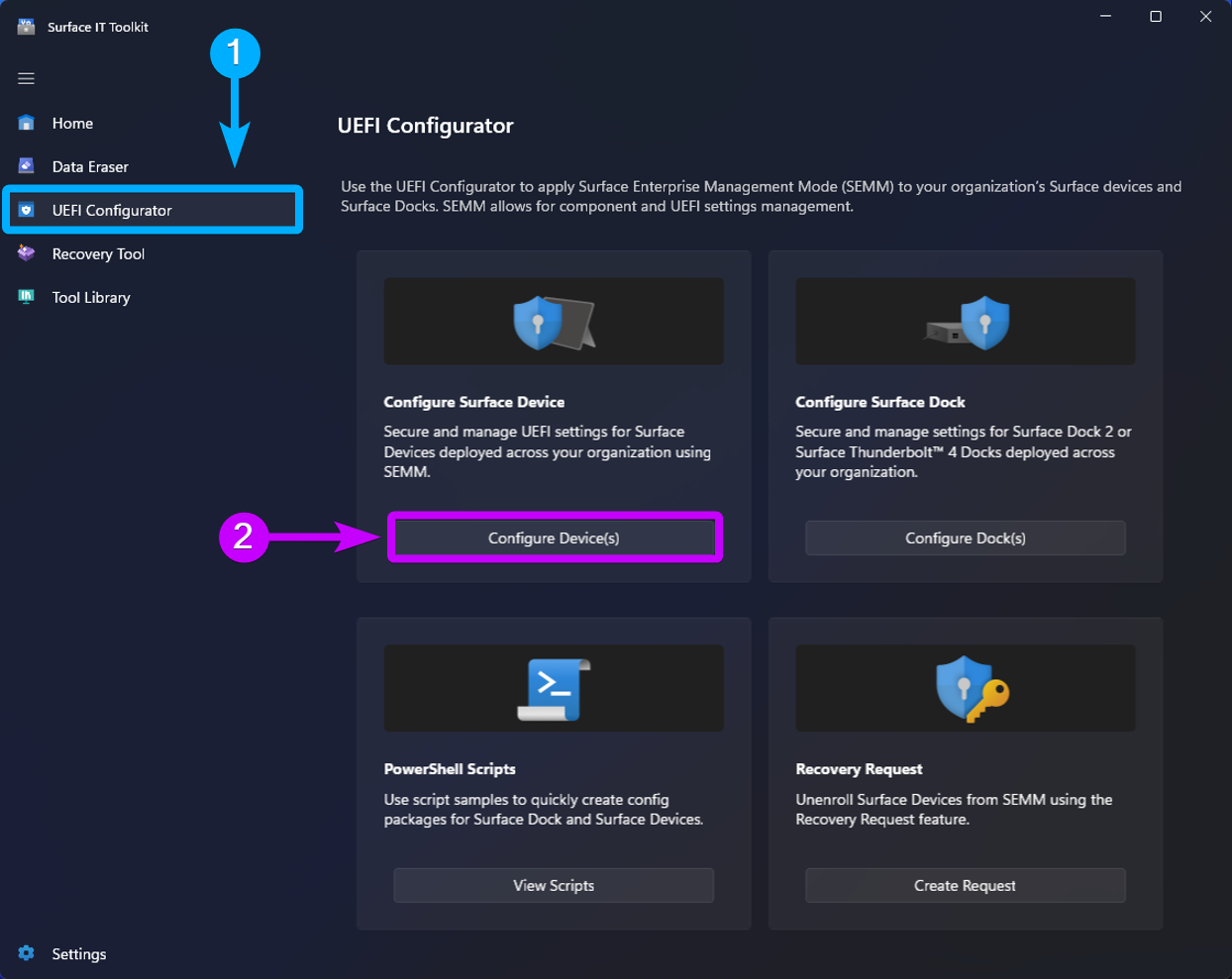Image resolution: width=1232 pixels, height=979 pixels.
Task: Open Tool Library from the navigation pane
Action: 90,297
